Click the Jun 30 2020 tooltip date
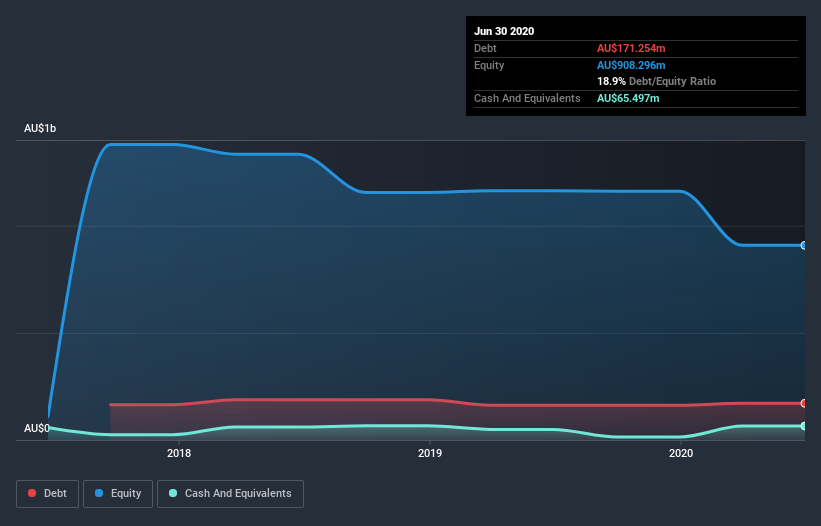The image size is (821, 526). click(504, 31)
